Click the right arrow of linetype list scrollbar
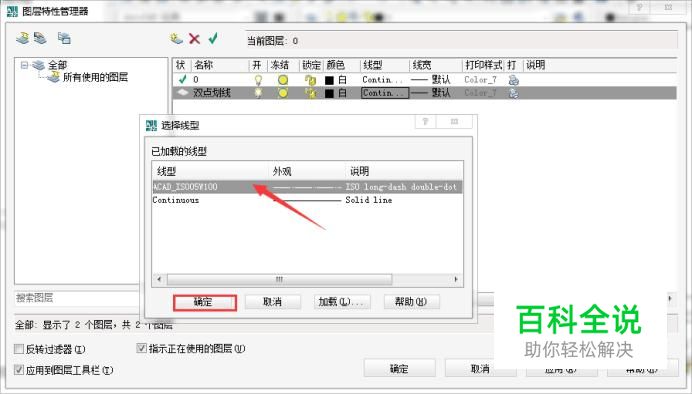Screen dimensions: 692x394 [456, 279]
